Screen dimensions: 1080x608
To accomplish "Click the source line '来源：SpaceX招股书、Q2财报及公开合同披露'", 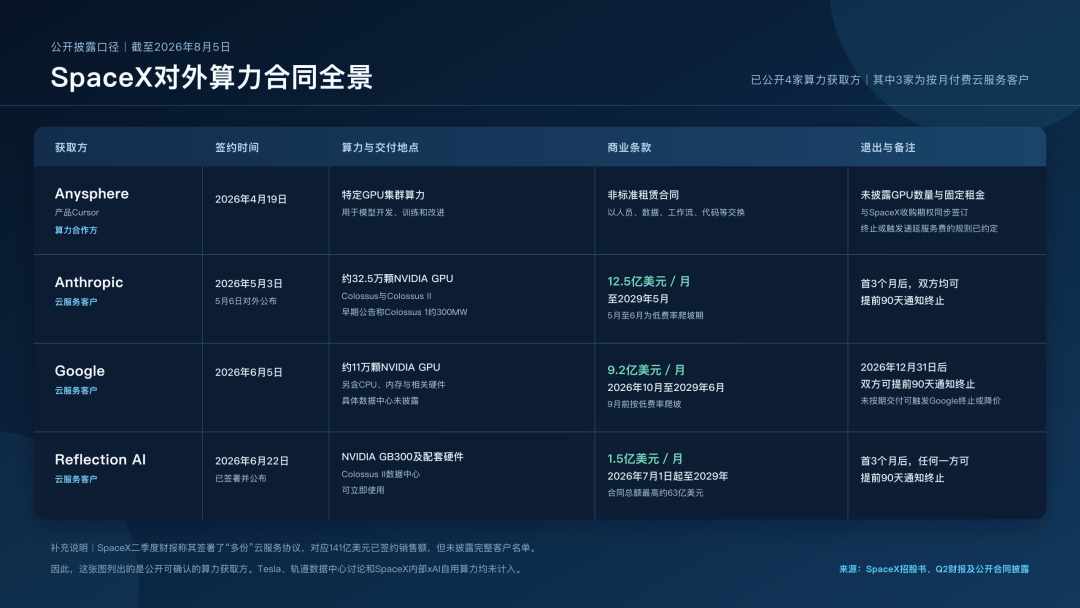I will tap(934, 569).
